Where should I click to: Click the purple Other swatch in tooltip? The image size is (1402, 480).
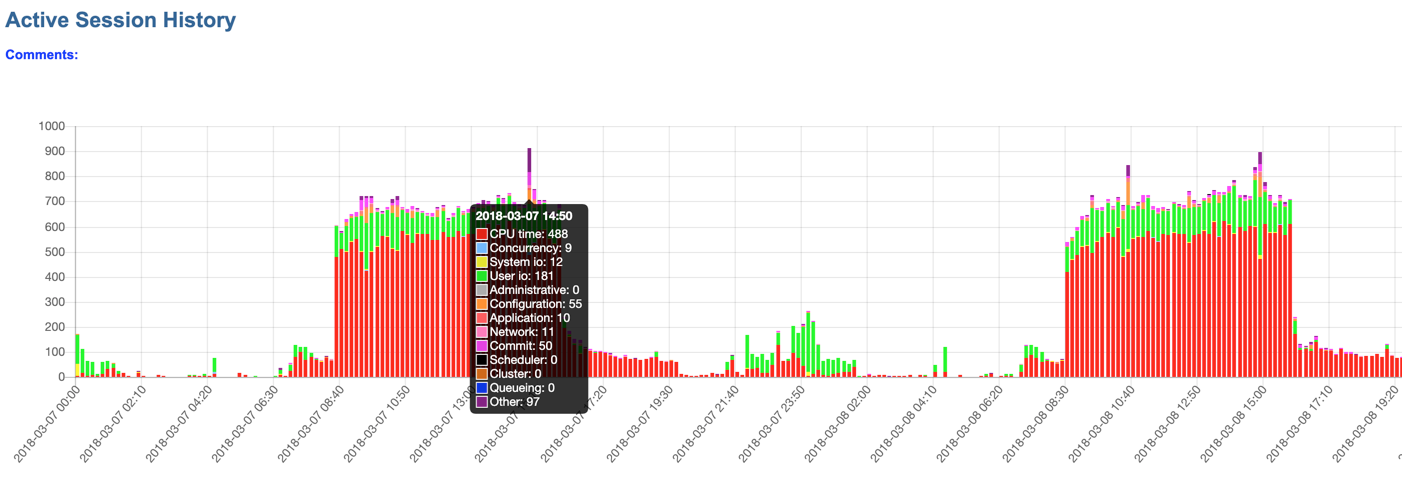tap(482, 402)
